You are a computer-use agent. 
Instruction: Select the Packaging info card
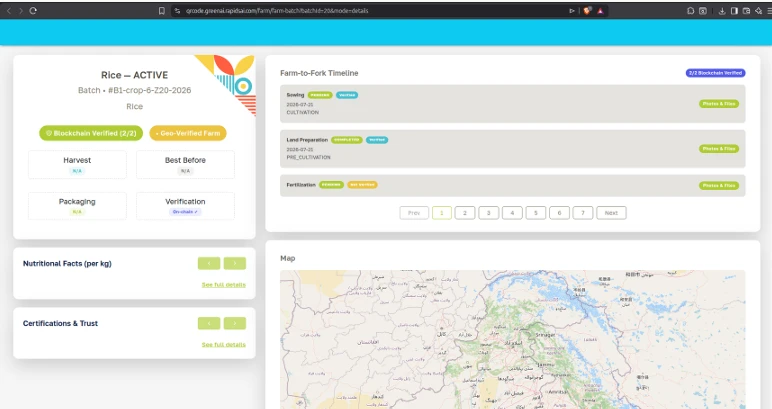(77, 206)
